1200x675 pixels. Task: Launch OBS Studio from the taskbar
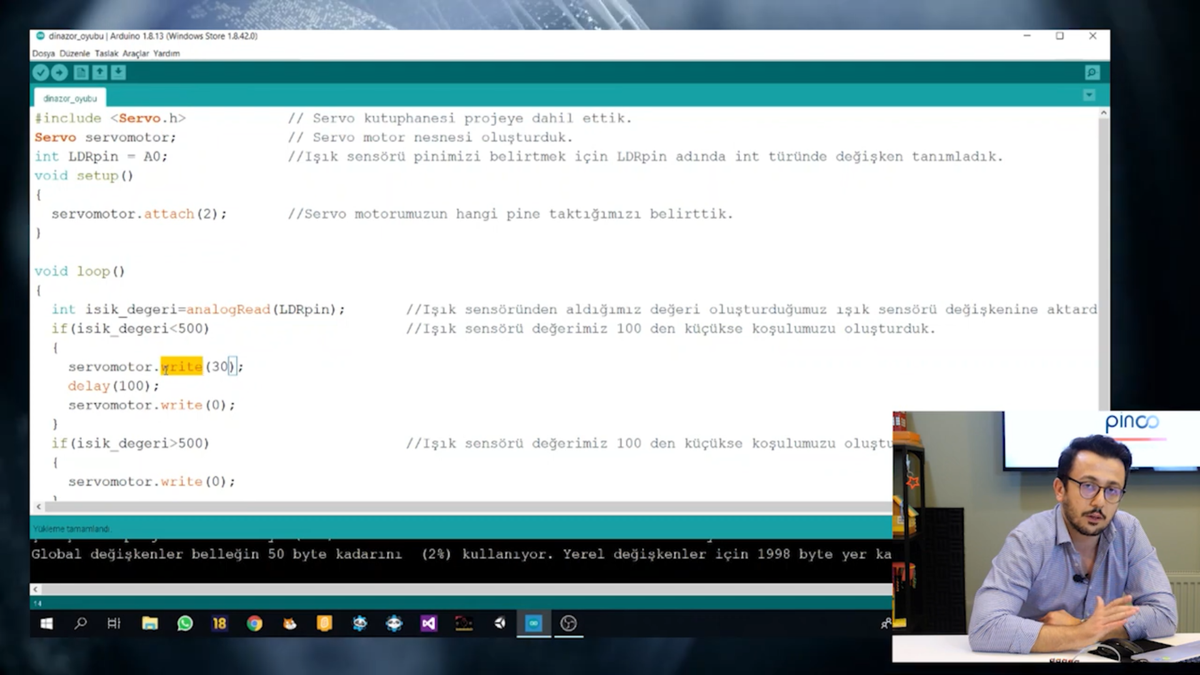567,623
